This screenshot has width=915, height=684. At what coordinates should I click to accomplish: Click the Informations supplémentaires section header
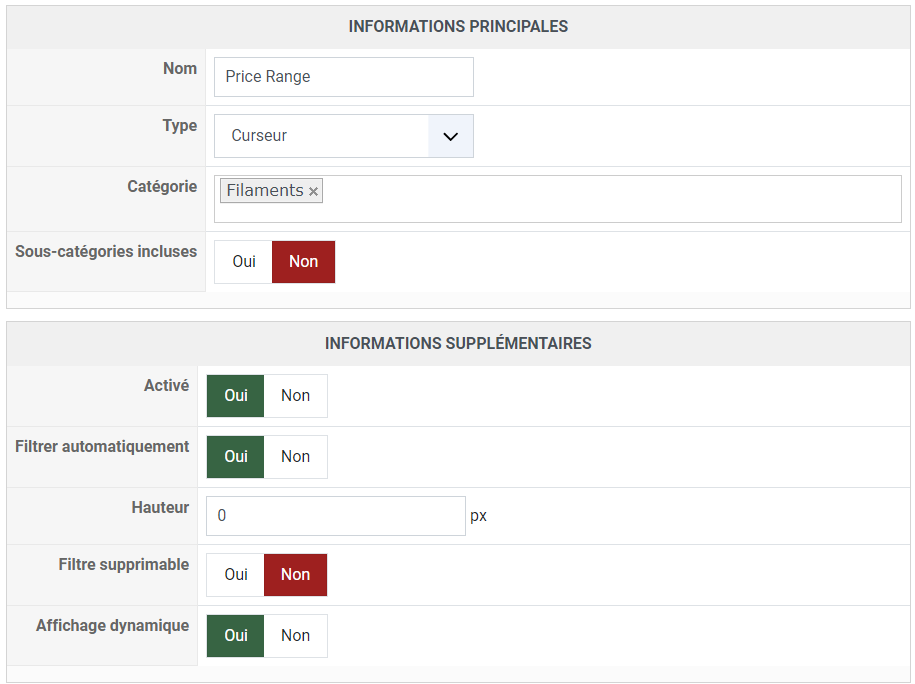click(458, 344)
